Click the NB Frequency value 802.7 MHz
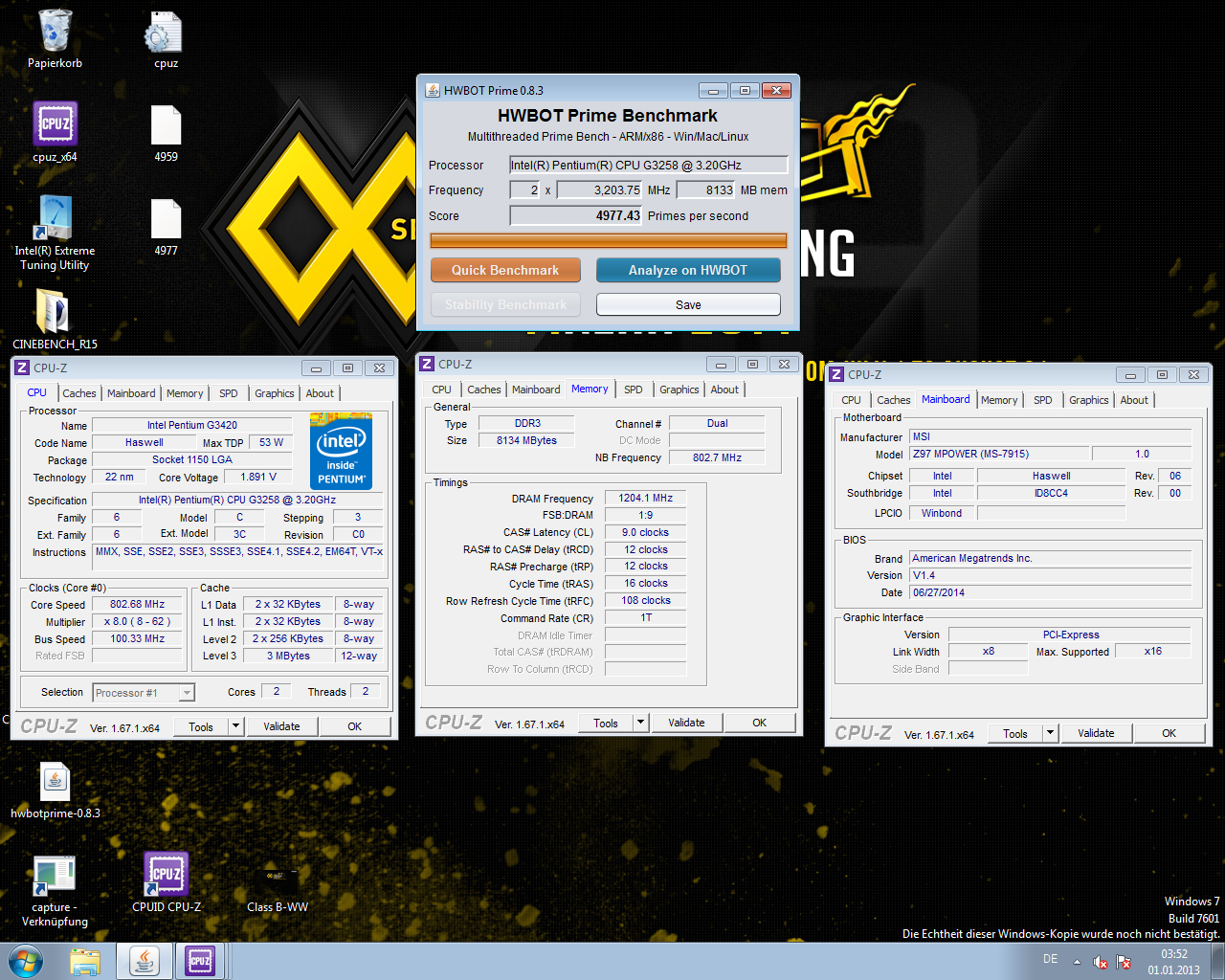1225x980 pixels. coord(717,457)
